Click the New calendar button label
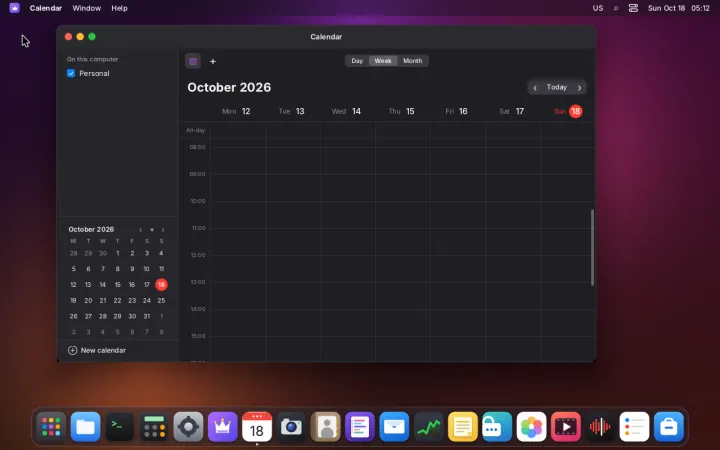The height and width of the screenshot is (450, 720). click(103, 350)
